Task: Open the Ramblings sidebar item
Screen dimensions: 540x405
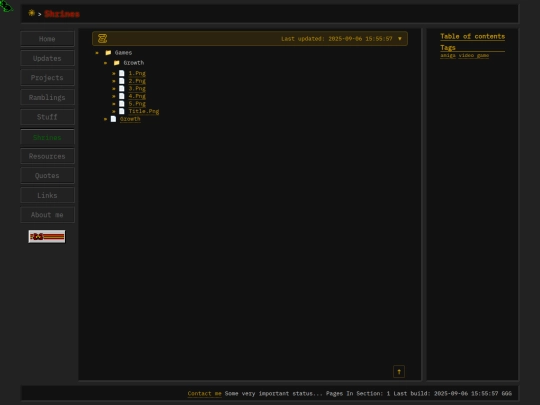Action: 47,97
